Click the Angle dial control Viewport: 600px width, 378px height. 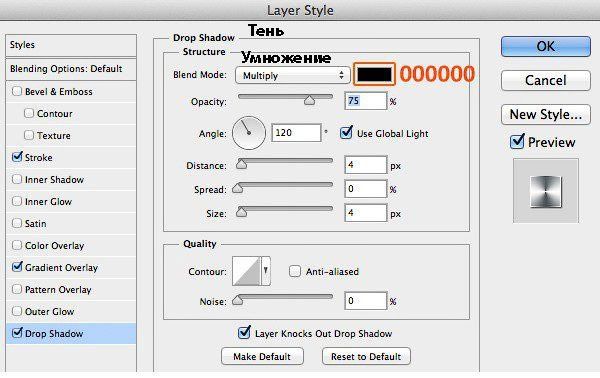coord(249,133)
